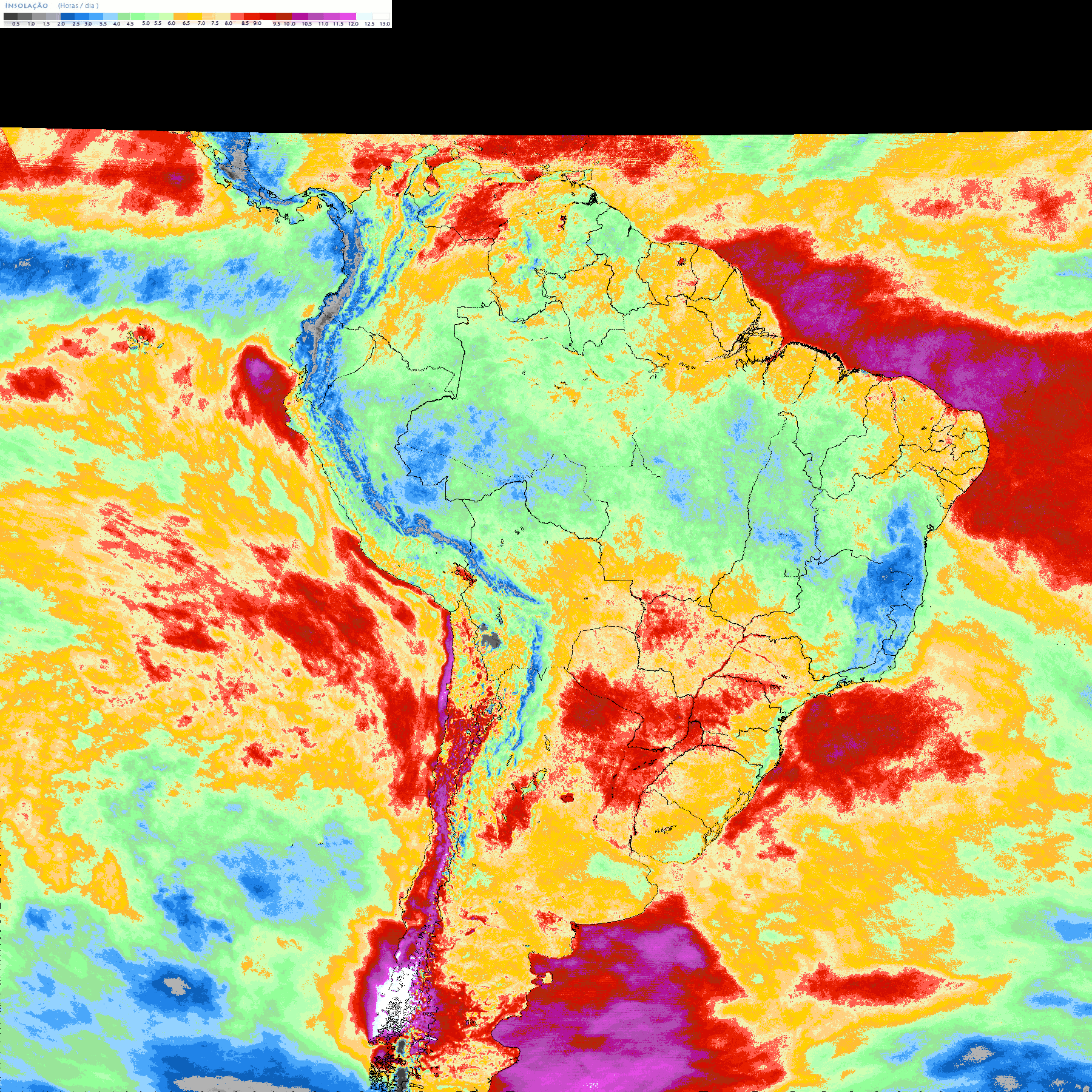The width and height of the screenshot is (1092, 1092).
Task: Select the dark blue swatch after 2.0
Action: [67, 16]
